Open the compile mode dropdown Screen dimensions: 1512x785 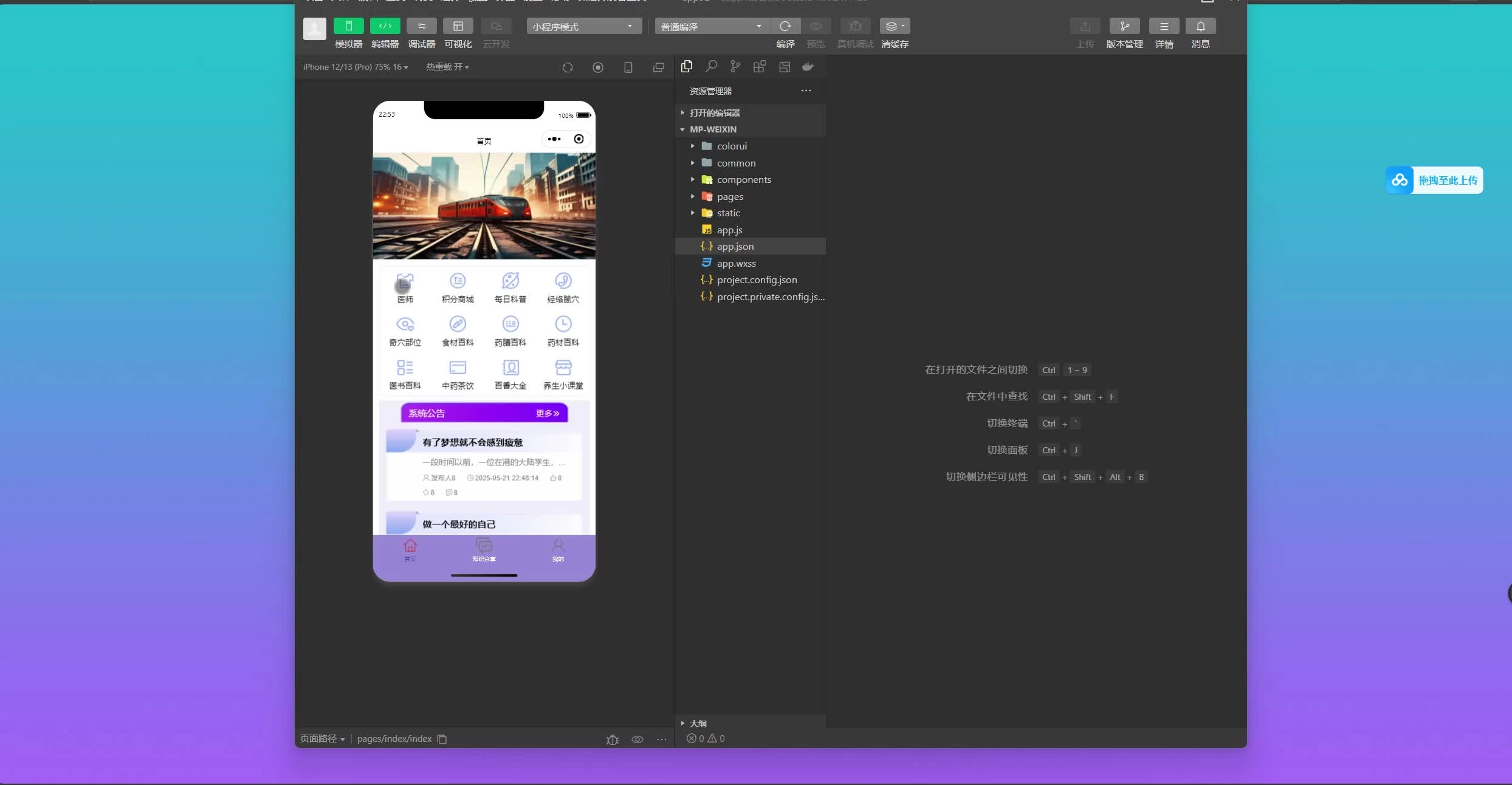(711, 26)
